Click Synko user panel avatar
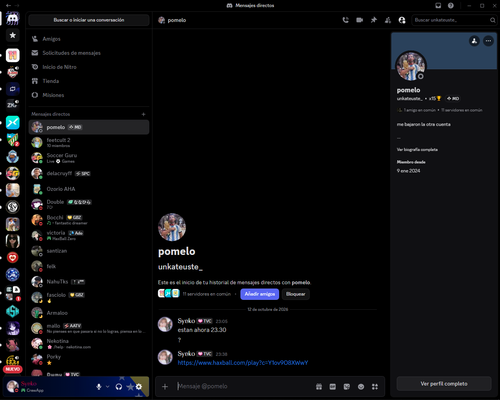Screen dimensions: 500x400 click(13, 387)
